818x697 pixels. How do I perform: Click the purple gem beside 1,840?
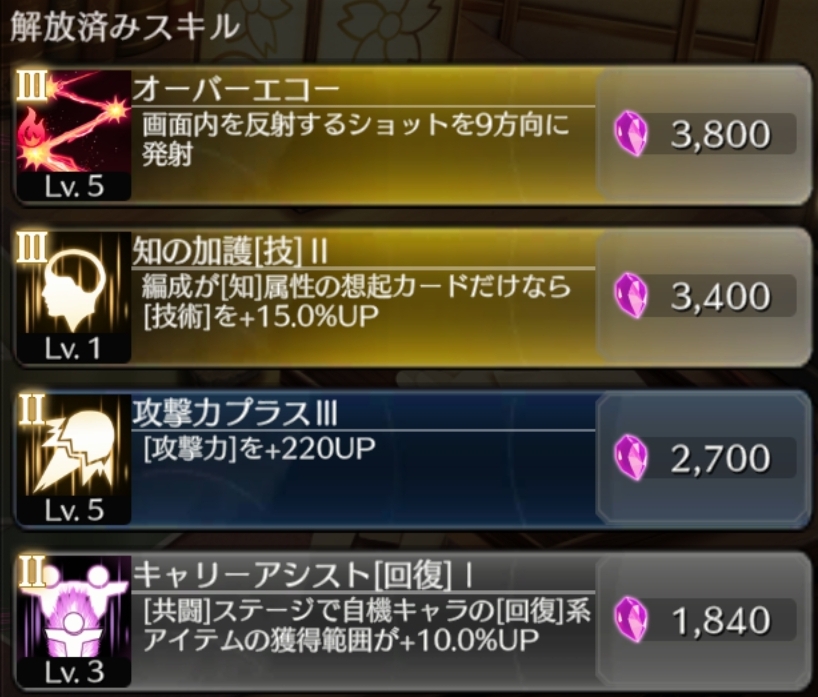tap(631, 620)
